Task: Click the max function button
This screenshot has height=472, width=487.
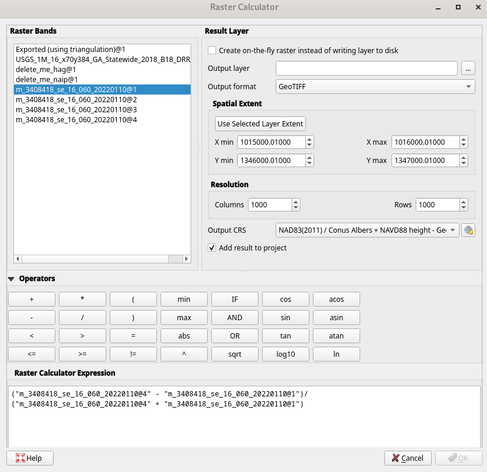Action: tap(184, 318)
